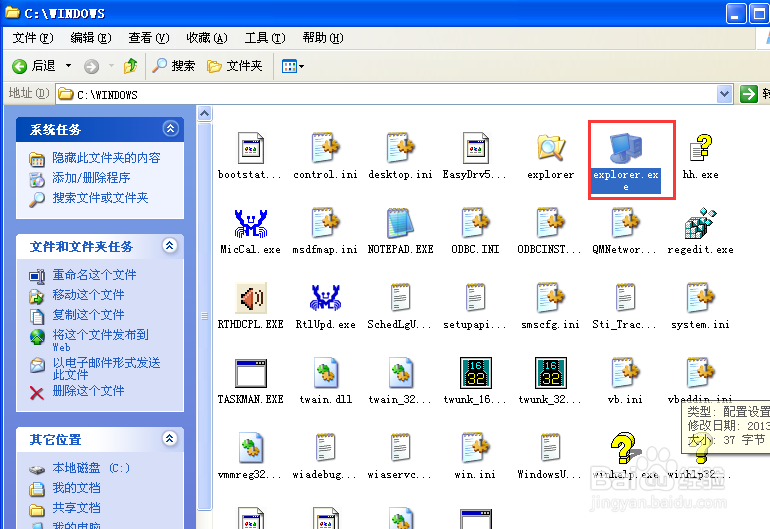Select the ODBC.INI file
The image size is (770, 529).
475,223
